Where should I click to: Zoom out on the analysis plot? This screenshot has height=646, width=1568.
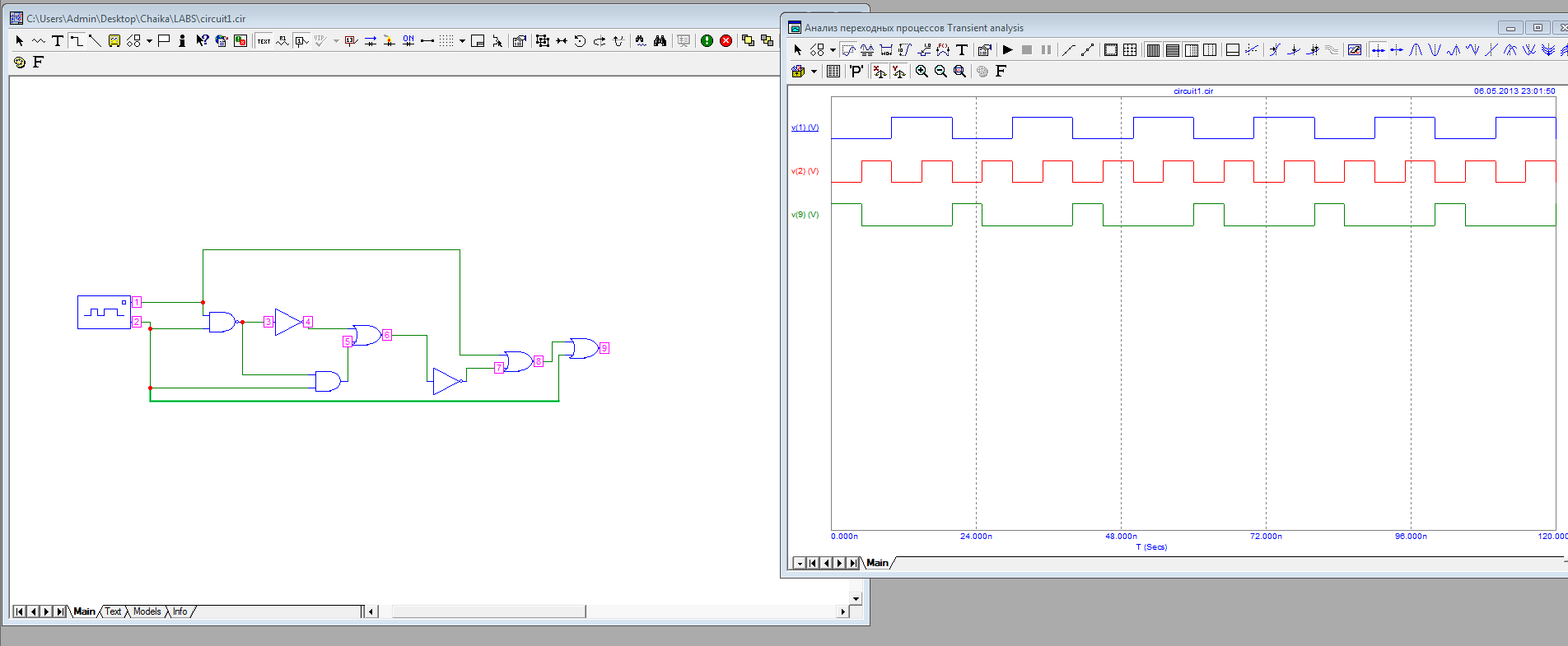(x=940, y=72)
